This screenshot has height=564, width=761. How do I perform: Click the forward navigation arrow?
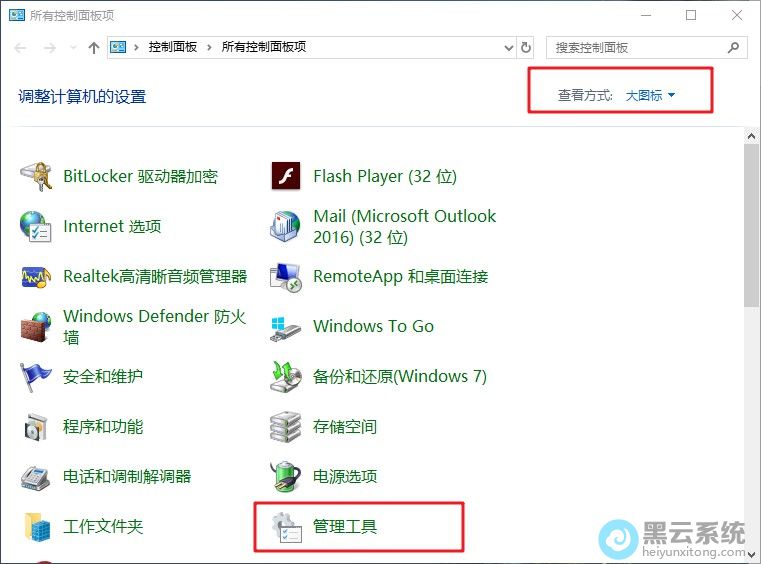pyautogui.click(x=50, y=48)
